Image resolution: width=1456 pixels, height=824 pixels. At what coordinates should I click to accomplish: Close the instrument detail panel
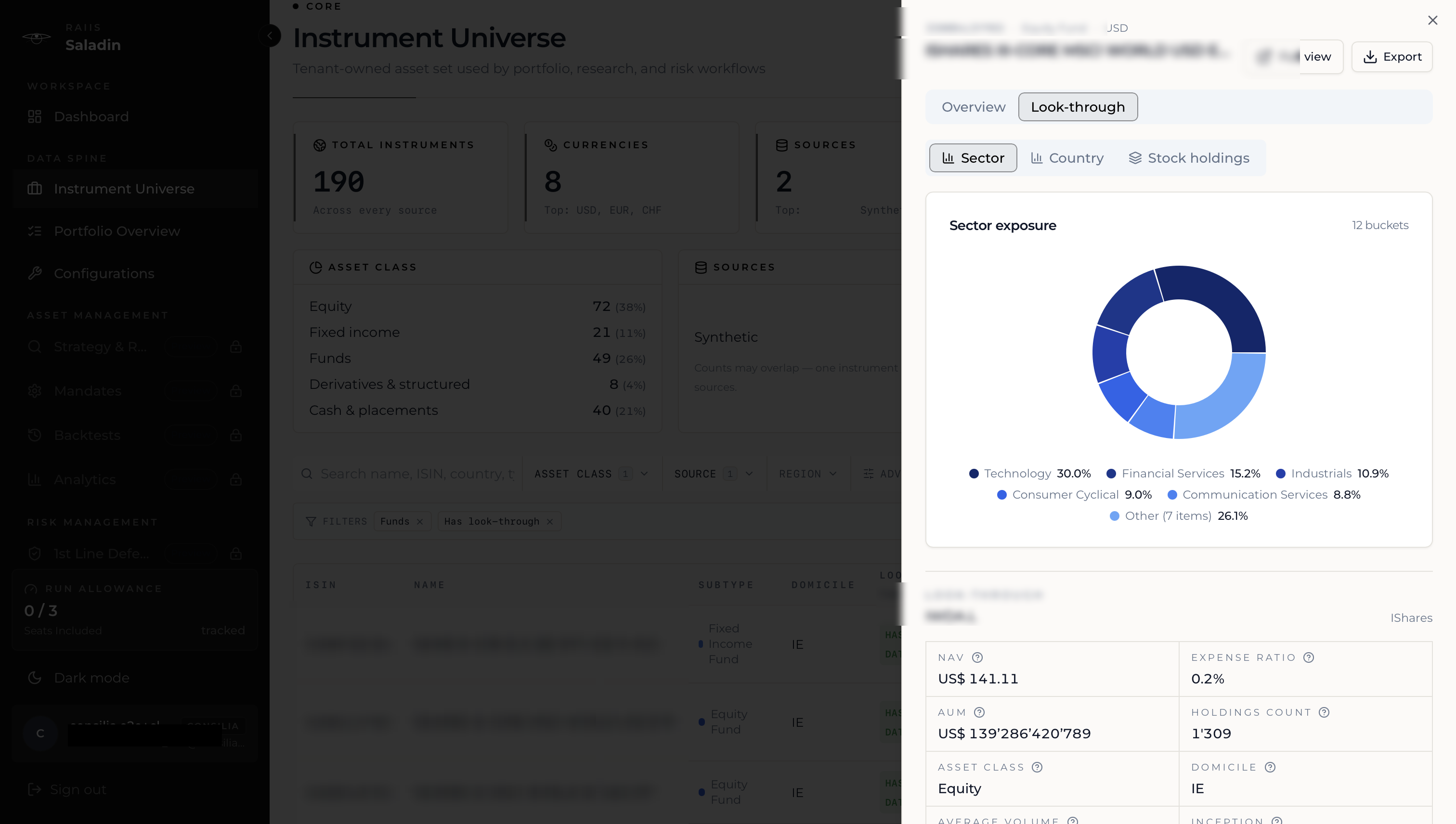tap(1432, 20)
